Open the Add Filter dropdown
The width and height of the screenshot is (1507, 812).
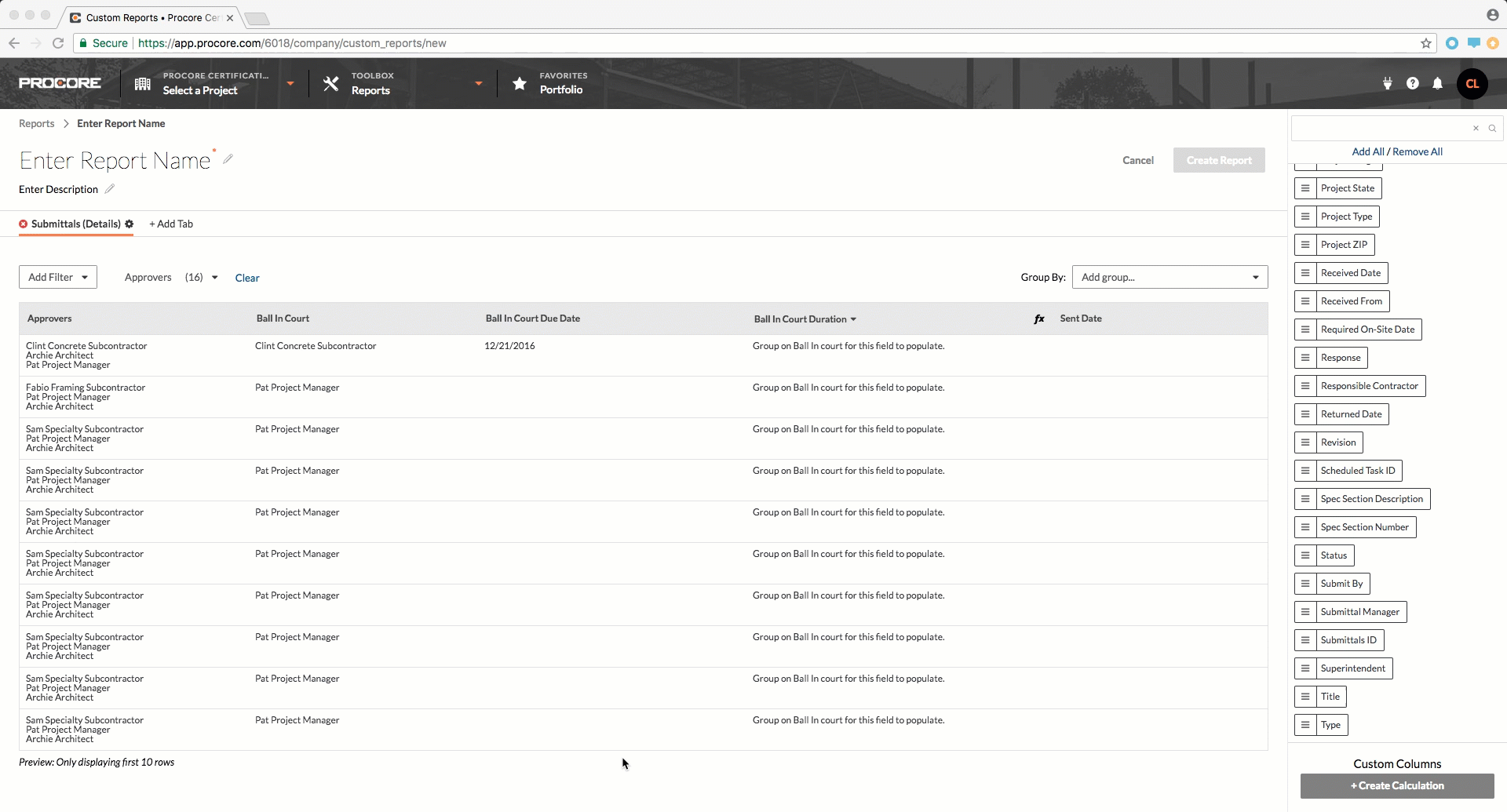point(58,277)
